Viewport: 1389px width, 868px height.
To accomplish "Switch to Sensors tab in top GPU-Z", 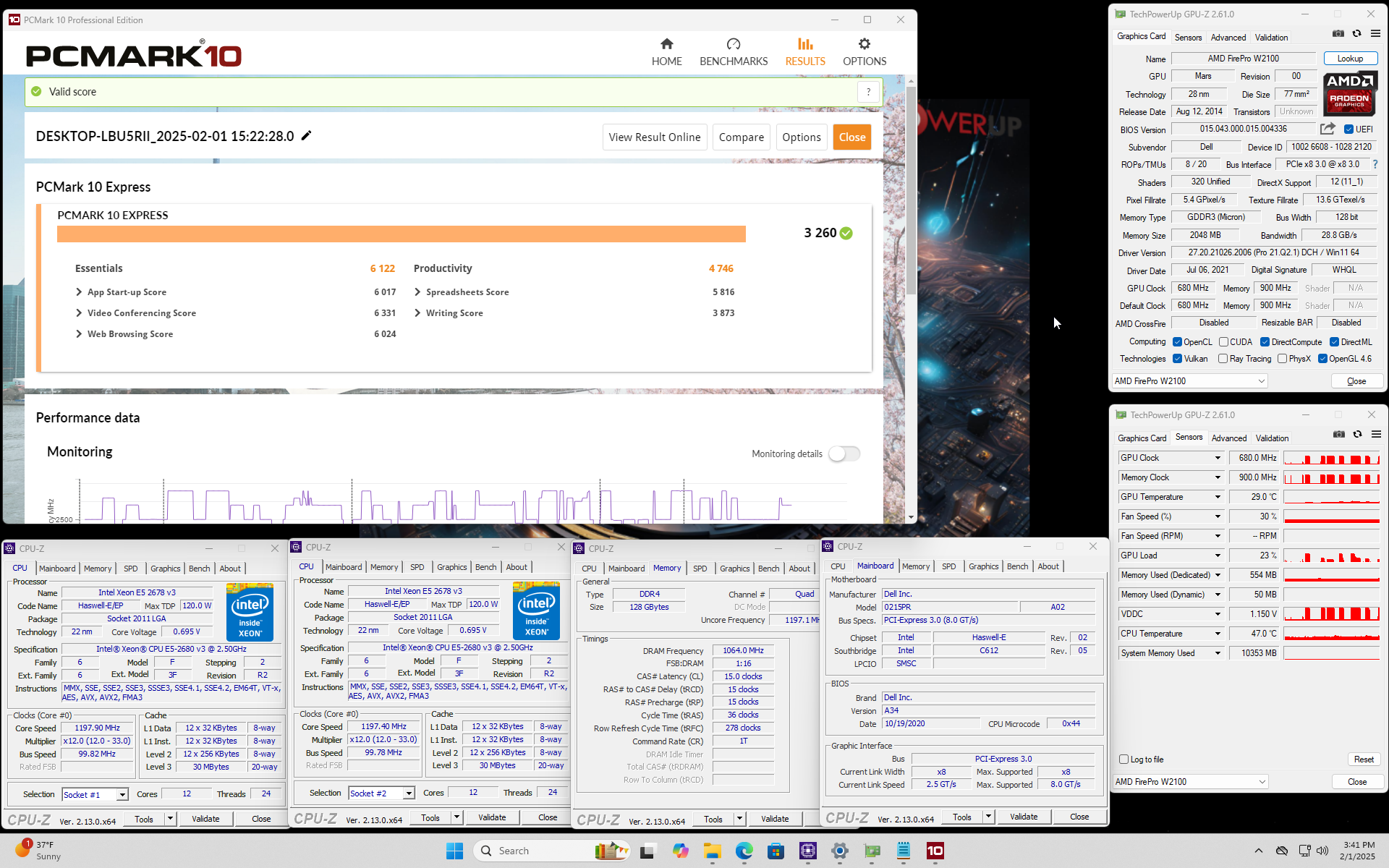I will point(1188,38).
